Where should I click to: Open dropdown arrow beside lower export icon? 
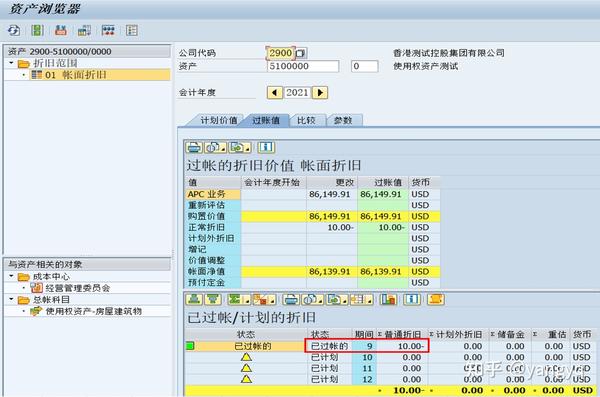click(x=345, y=301)
